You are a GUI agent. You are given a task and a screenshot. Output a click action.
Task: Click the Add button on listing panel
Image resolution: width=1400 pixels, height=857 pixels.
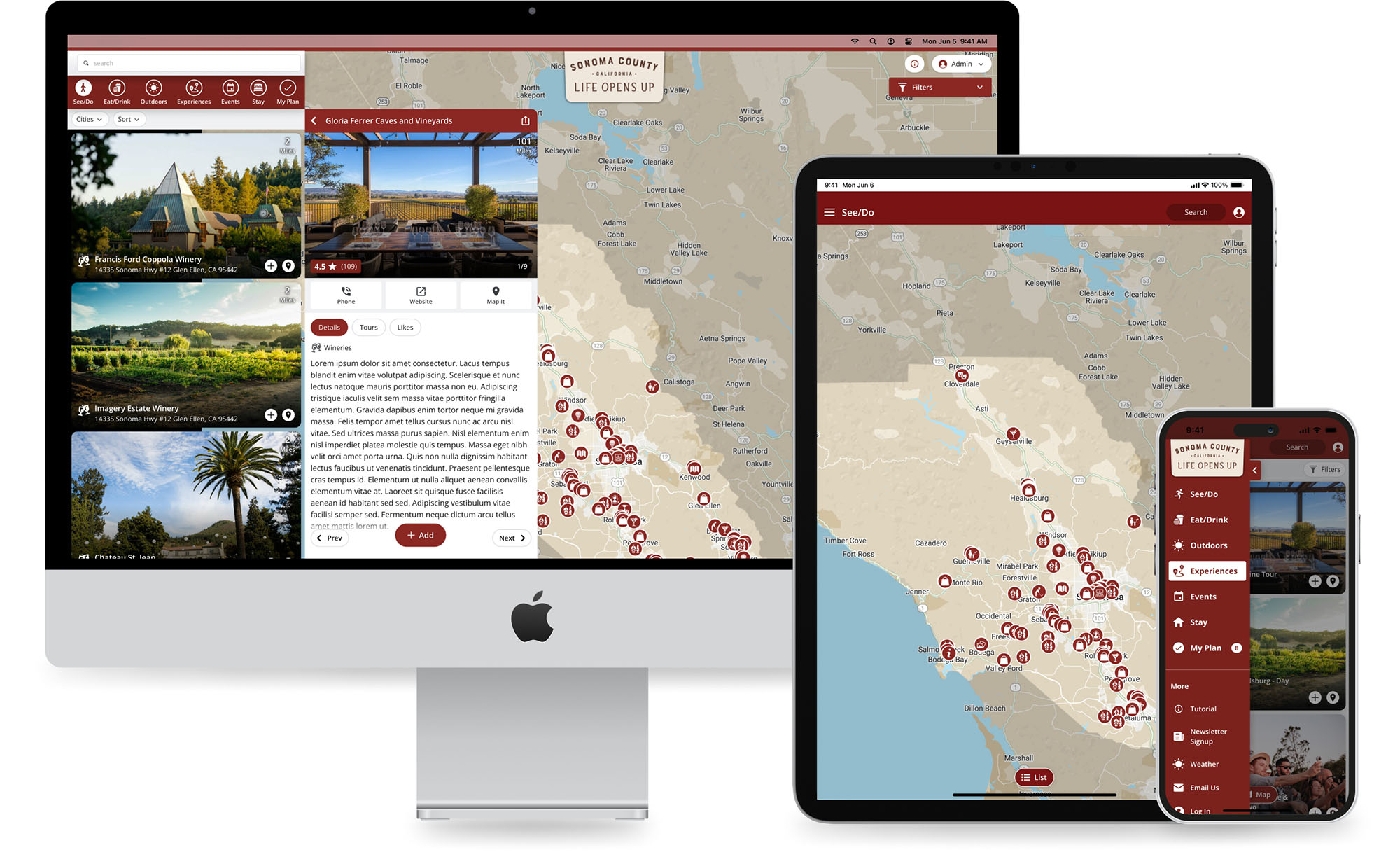pyautogui.click(x=420, y=535)
